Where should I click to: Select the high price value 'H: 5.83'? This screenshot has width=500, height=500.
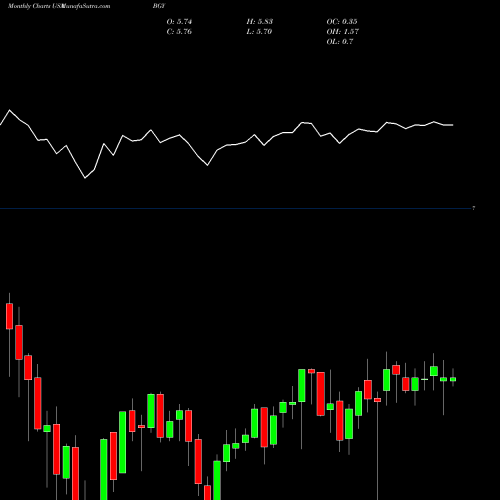(x=260, y=22)
